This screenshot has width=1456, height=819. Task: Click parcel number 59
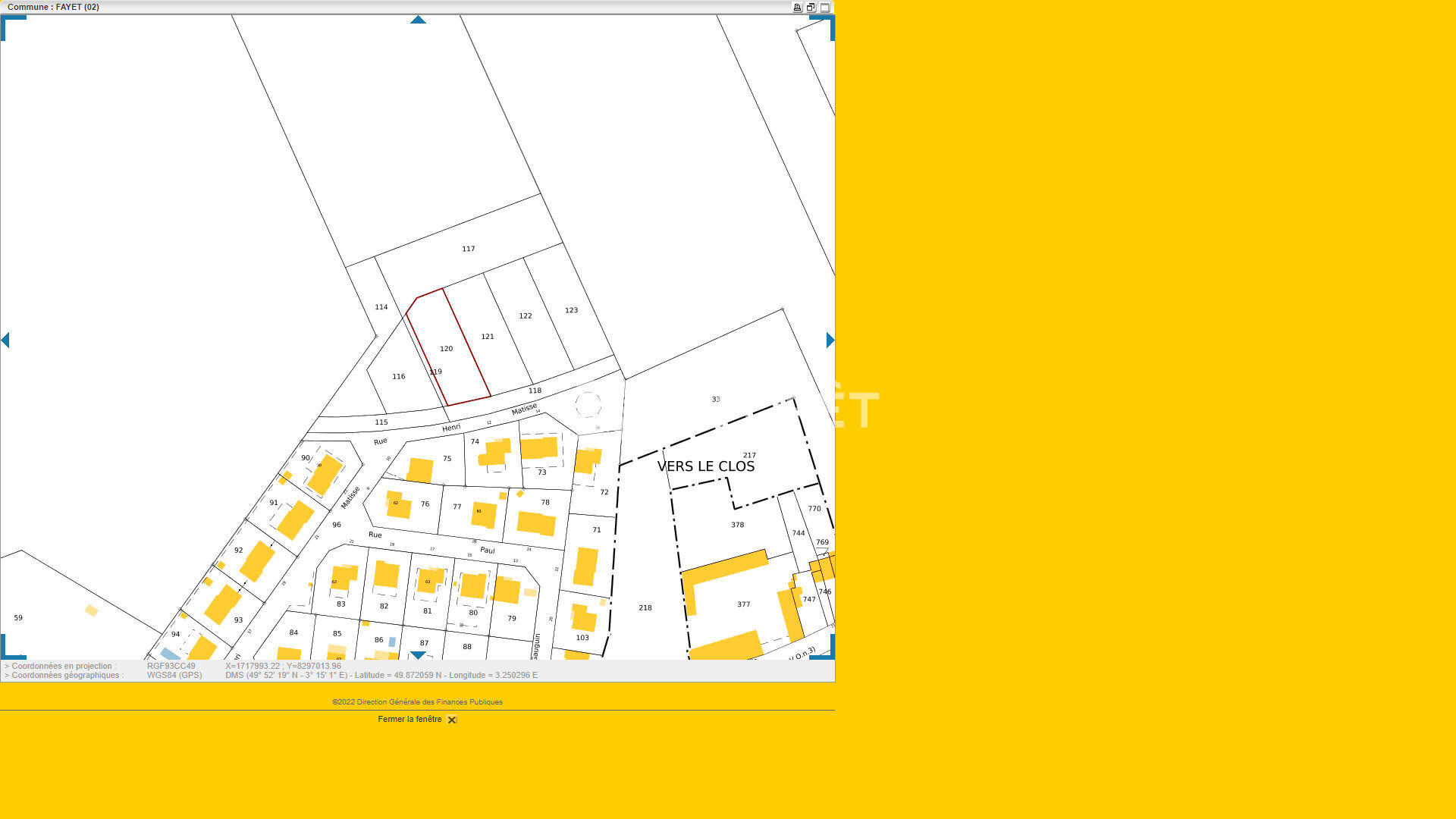point(18,617)
